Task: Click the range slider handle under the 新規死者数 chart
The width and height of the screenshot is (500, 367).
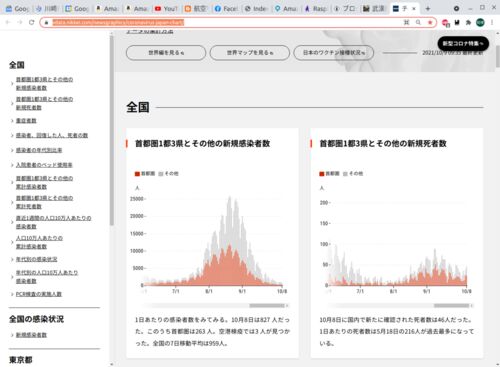Action: point(451,305)
